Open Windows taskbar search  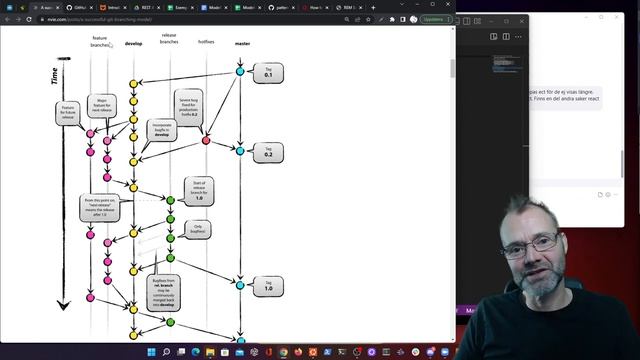(166, 352)
